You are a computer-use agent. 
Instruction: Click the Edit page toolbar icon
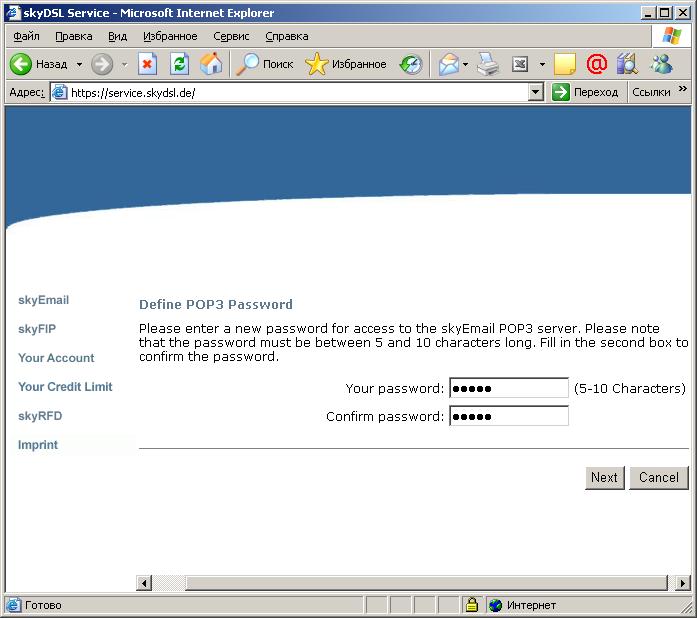pos(520,64)
